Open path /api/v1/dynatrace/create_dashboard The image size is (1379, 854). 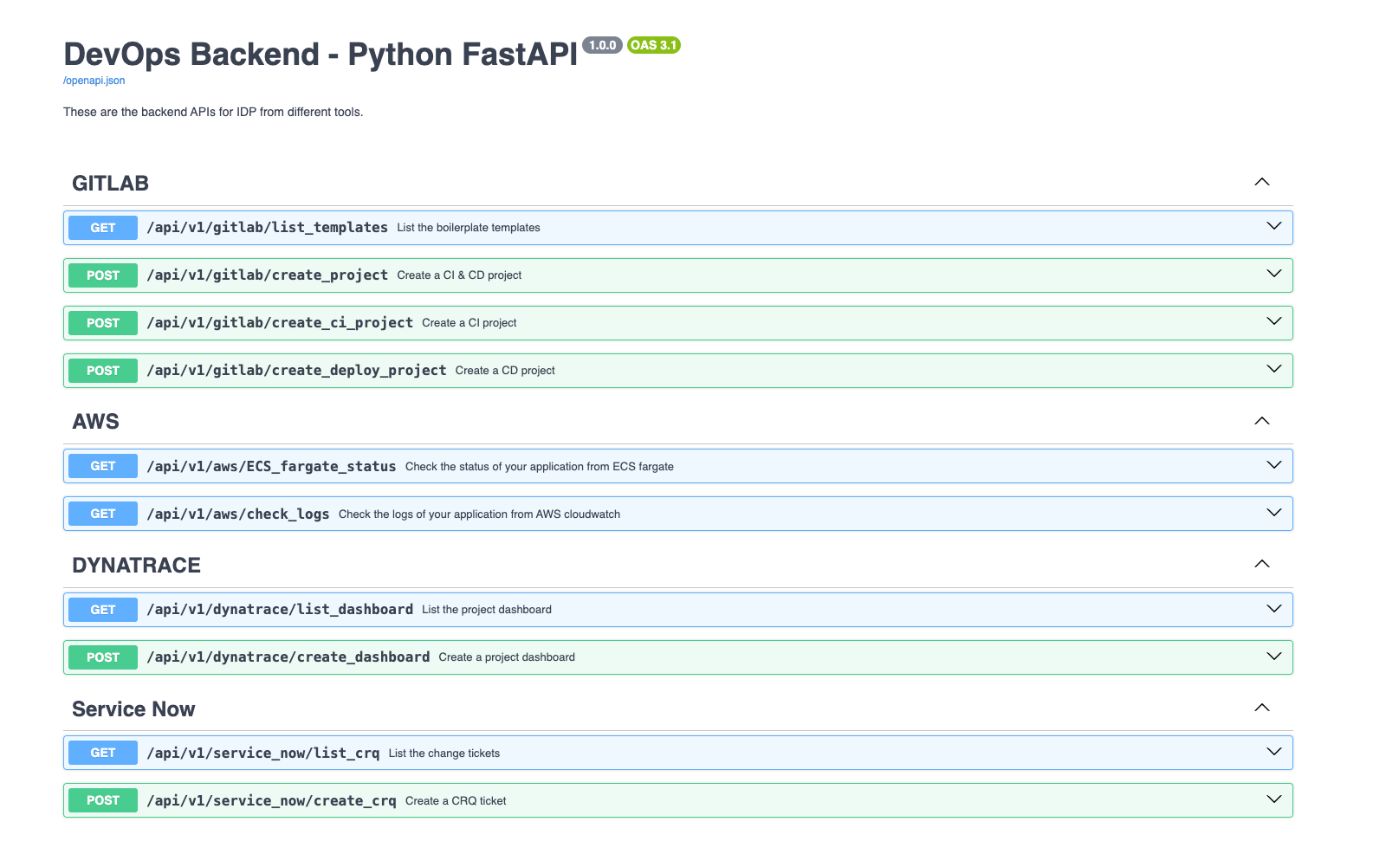pos(288,657)
